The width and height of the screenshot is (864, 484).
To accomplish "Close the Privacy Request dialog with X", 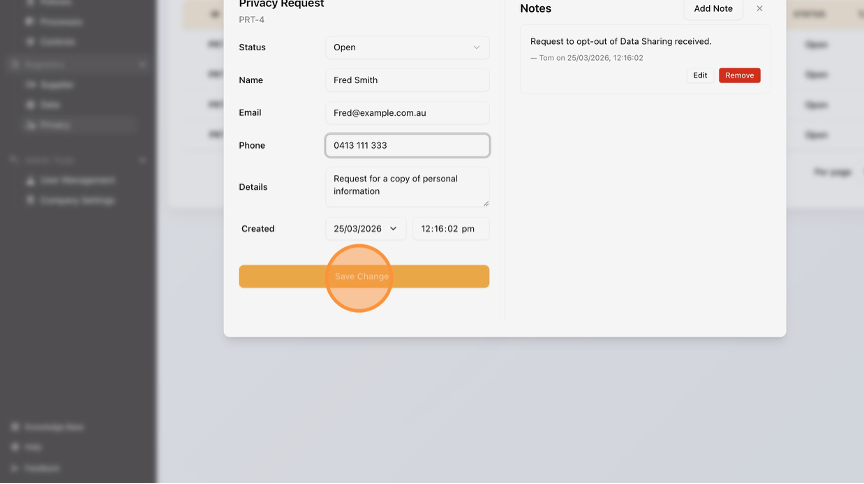I will coord(759,9).
